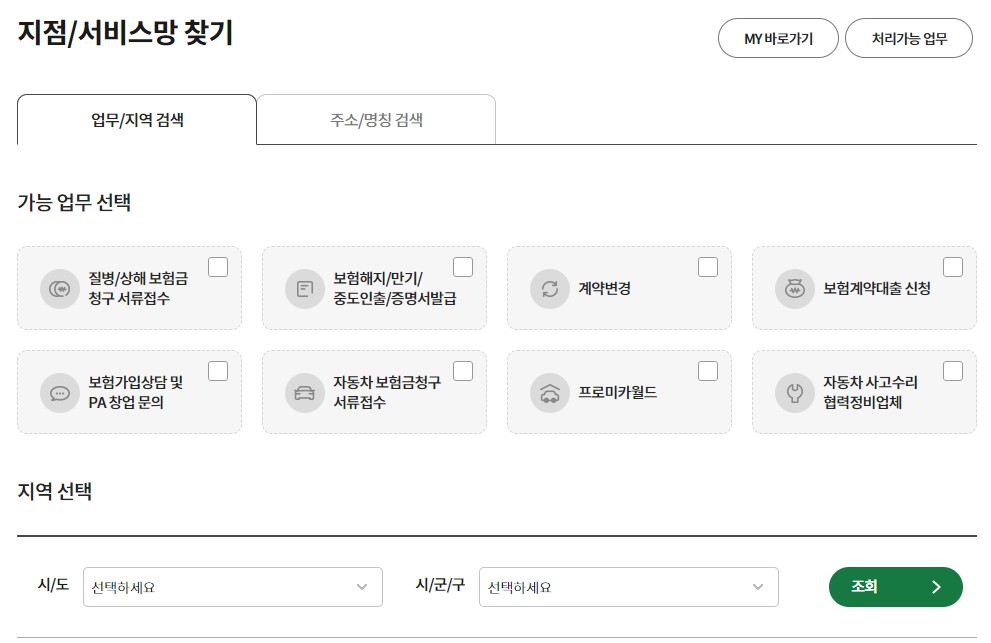Open 처리가능 업무 with the top button

pos(909,38)
